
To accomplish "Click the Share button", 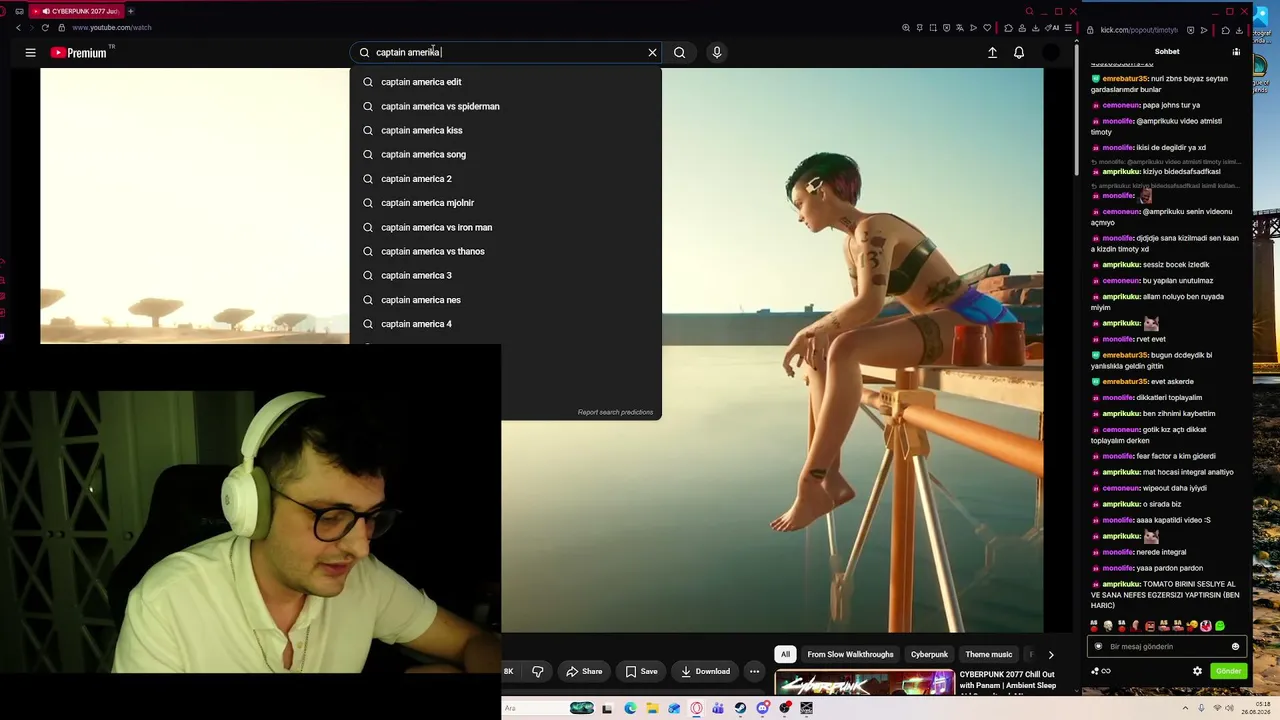I will (x=584, y=671).
